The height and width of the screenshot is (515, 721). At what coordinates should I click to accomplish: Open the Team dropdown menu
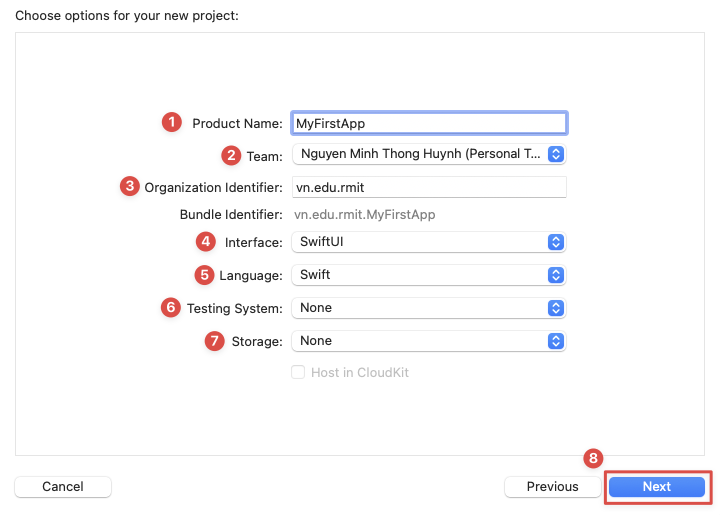[429, 154]
